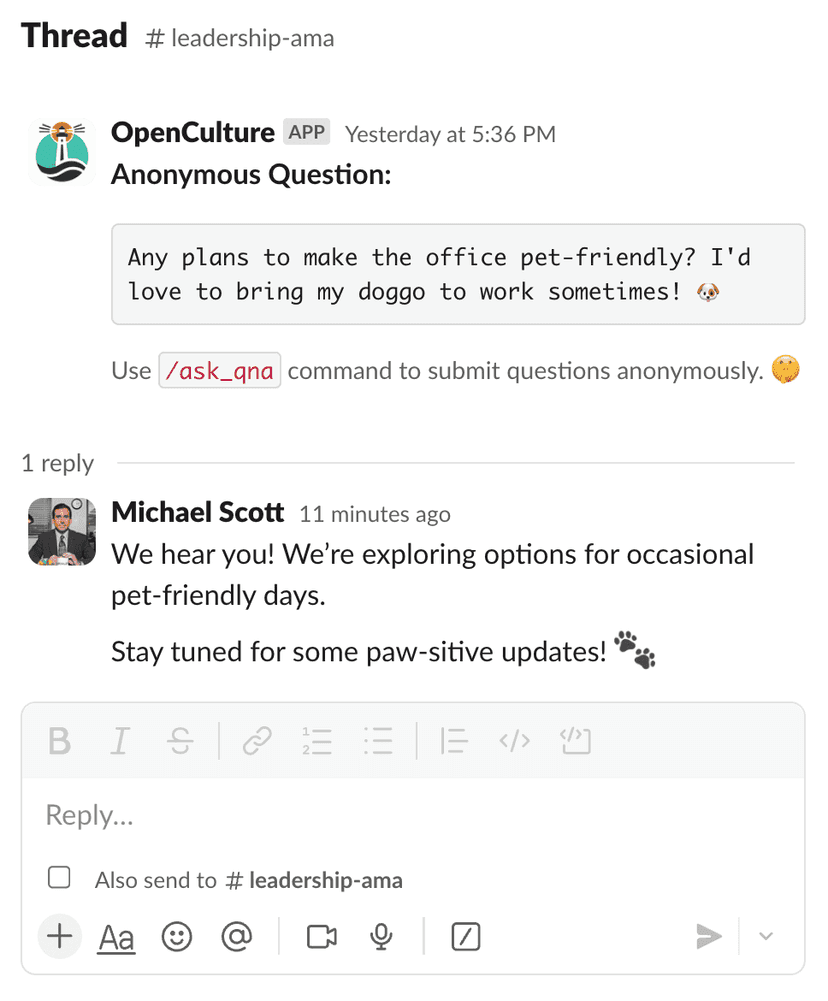This screenshot has width=828, height=1001.
Task: Insert a link using the link icon
Action: click(258, 741)
